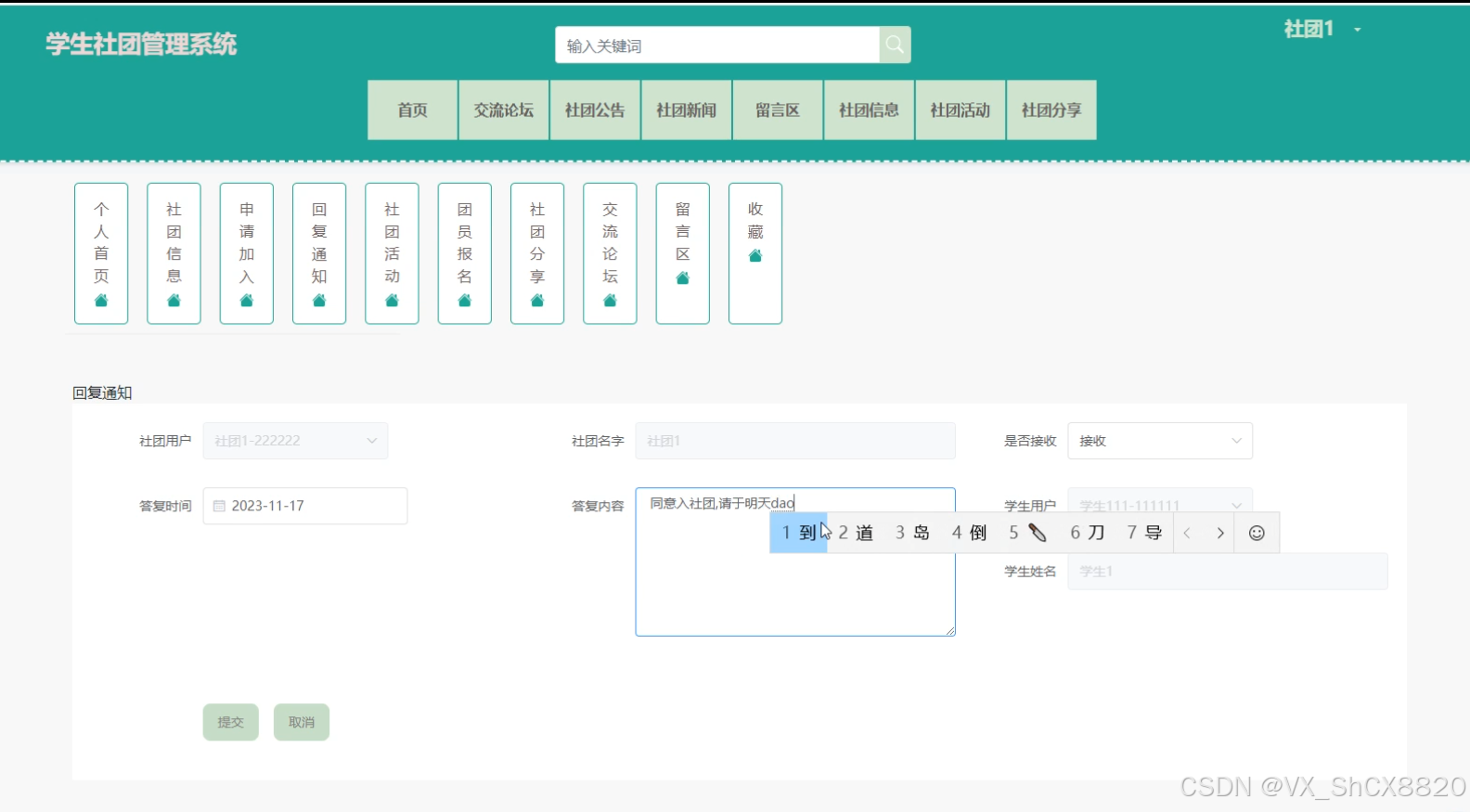Click the house icon under 留言区 card
The width and height of the screenshot is (1470, 812).
pyautogui.click(x=683, y=278)
